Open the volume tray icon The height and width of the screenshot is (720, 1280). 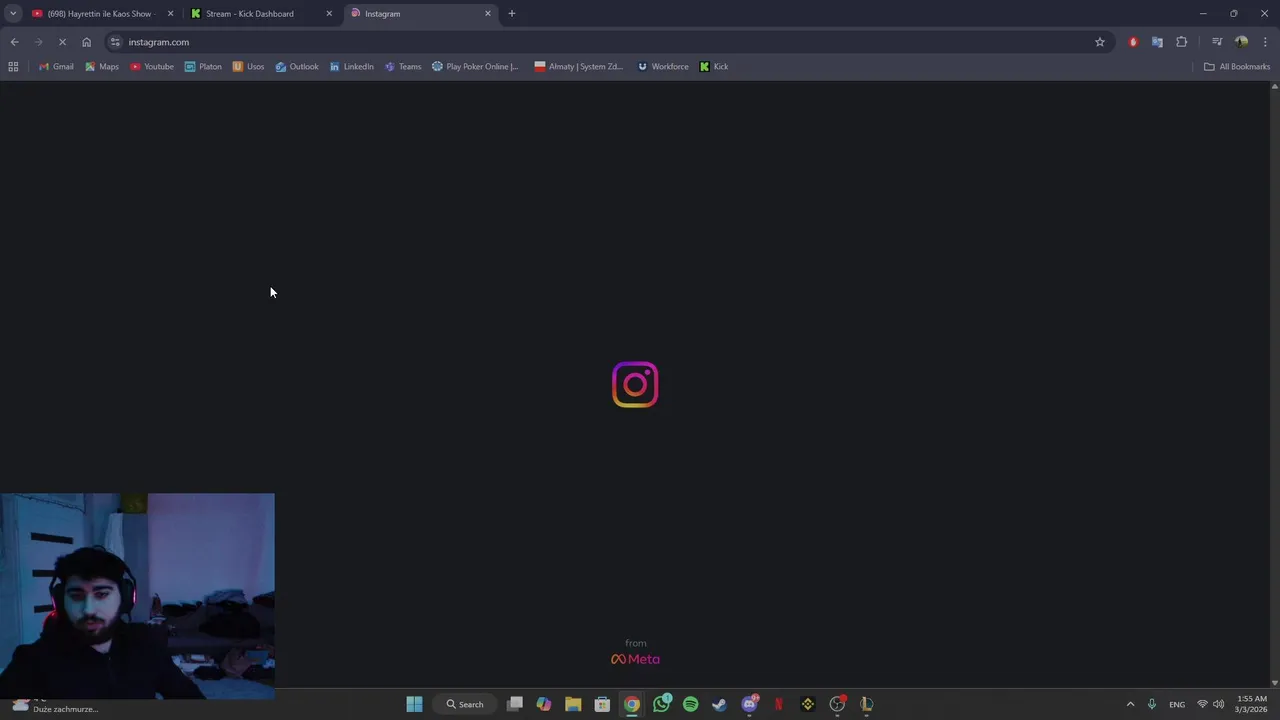[x=1218, y=704]
